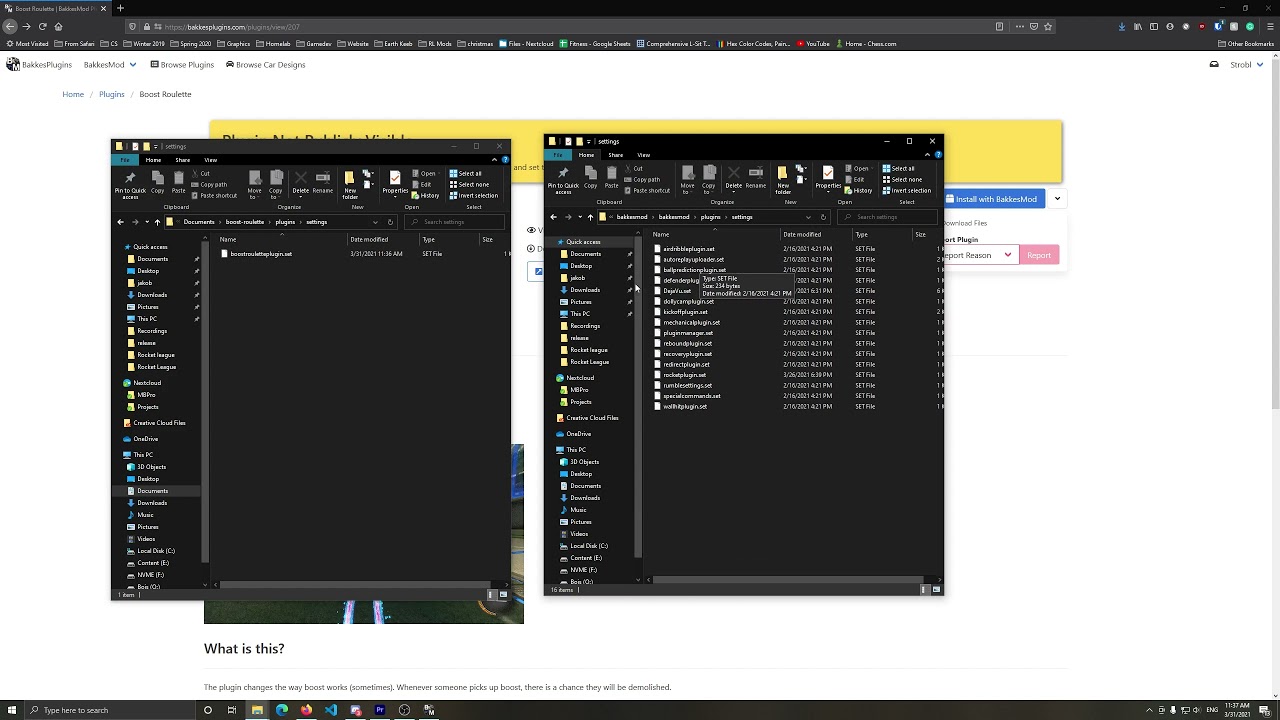Click refresh icon in right Explorer address bar
Viewport: 1280px width, 720px height.
coord(823,217)
